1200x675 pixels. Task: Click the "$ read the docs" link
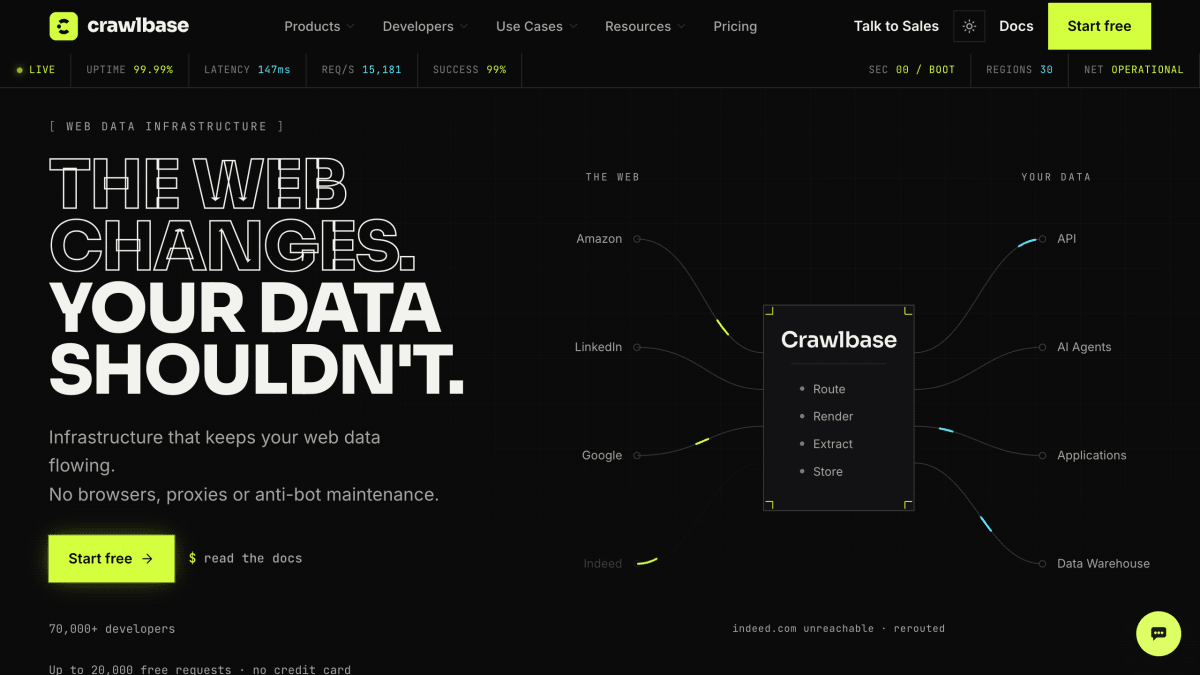(245, 558)
